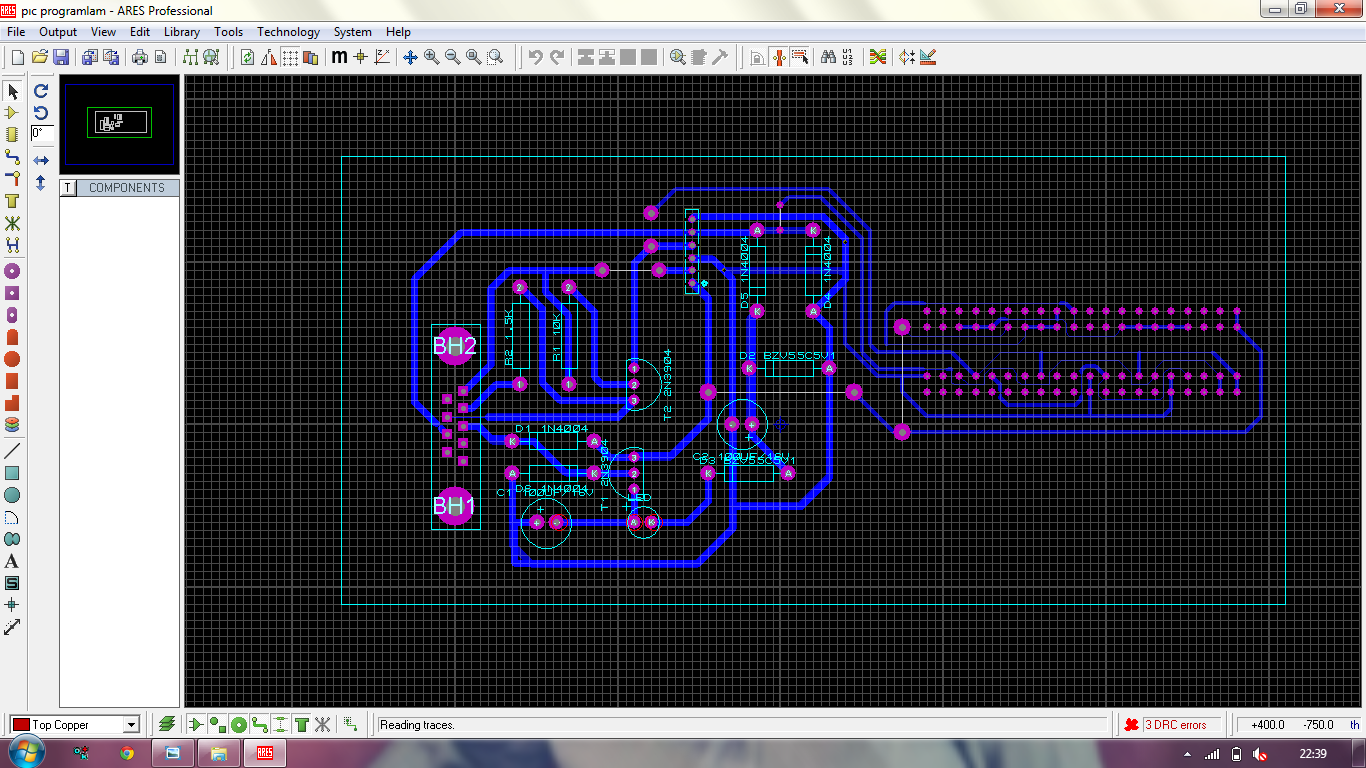Save the layout with the floppy icon
Screen dimensions: 1366x768
pos(61,57)
